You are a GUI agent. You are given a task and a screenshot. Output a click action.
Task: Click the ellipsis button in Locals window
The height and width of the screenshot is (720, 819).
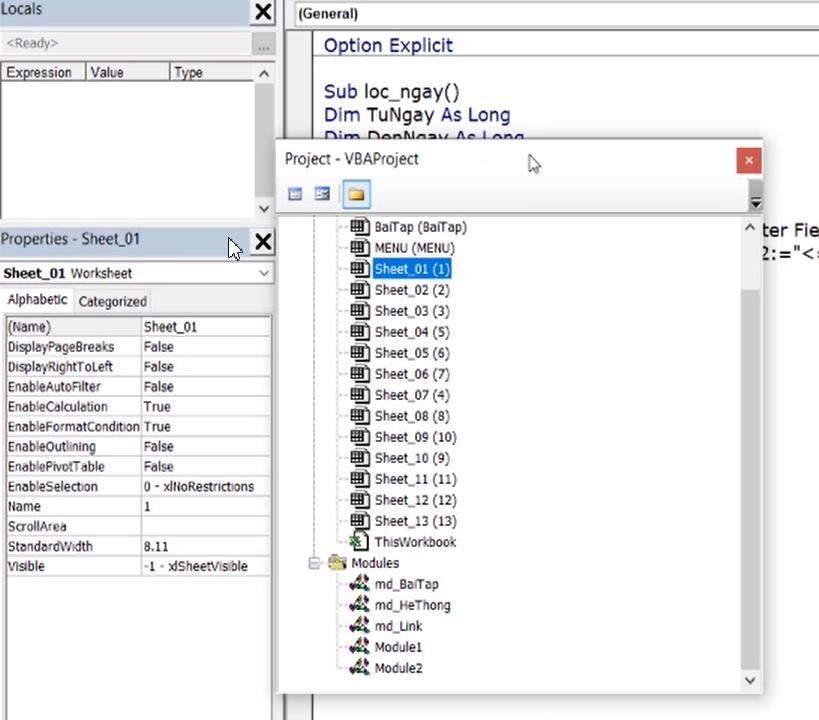pos(263,43)
